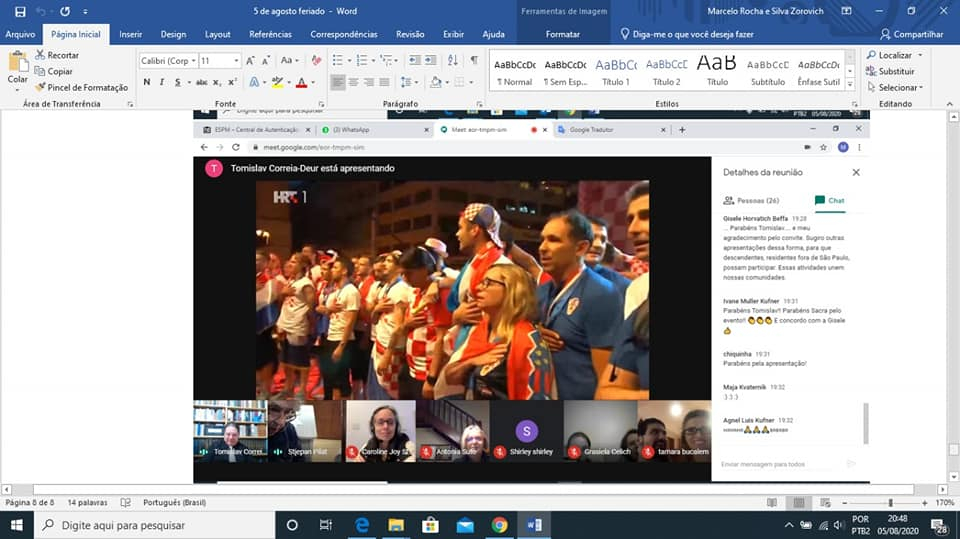Image resolution: width=960 pixels, height=539 pixels.
Task: Apply the Subtítulo style
Action: tap(768, 71)
